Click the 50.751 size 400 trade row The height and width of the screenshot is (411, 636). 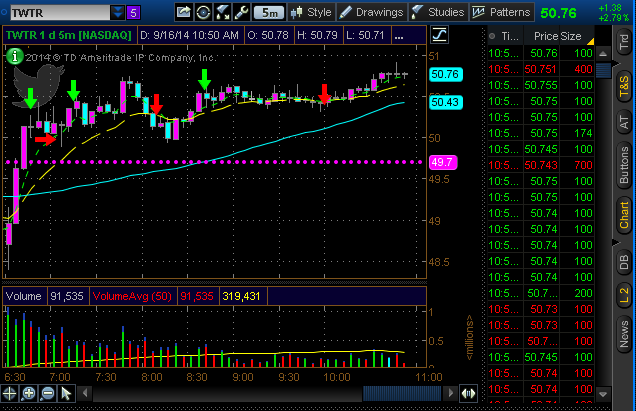[541, 69]
